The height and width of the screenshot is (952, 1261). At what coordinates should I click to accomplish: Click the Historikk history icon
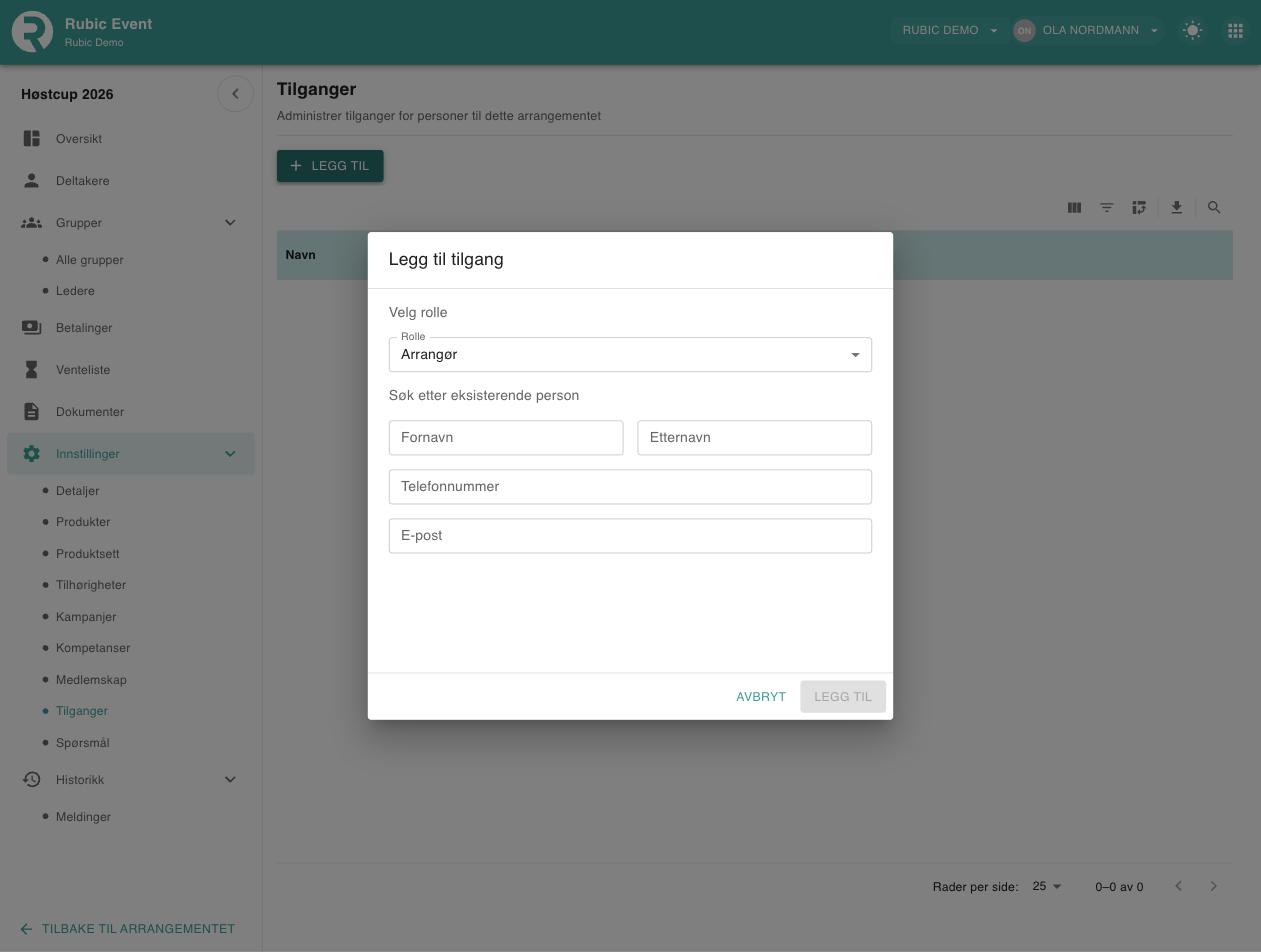pos(32,780)
